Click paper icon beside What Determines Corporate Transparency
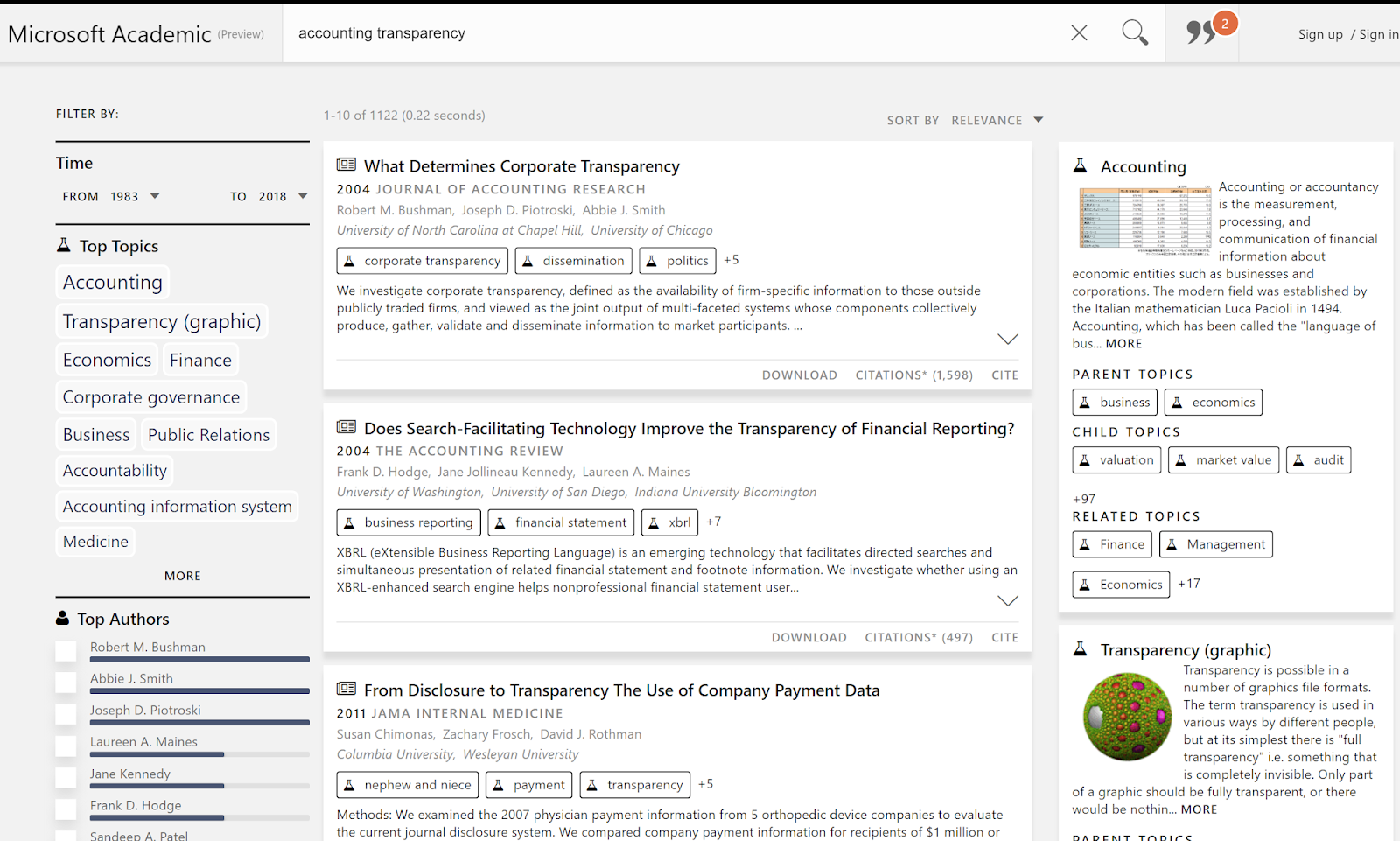The image size is (1400, 841). pyautogui.click(x=346, y=165)
